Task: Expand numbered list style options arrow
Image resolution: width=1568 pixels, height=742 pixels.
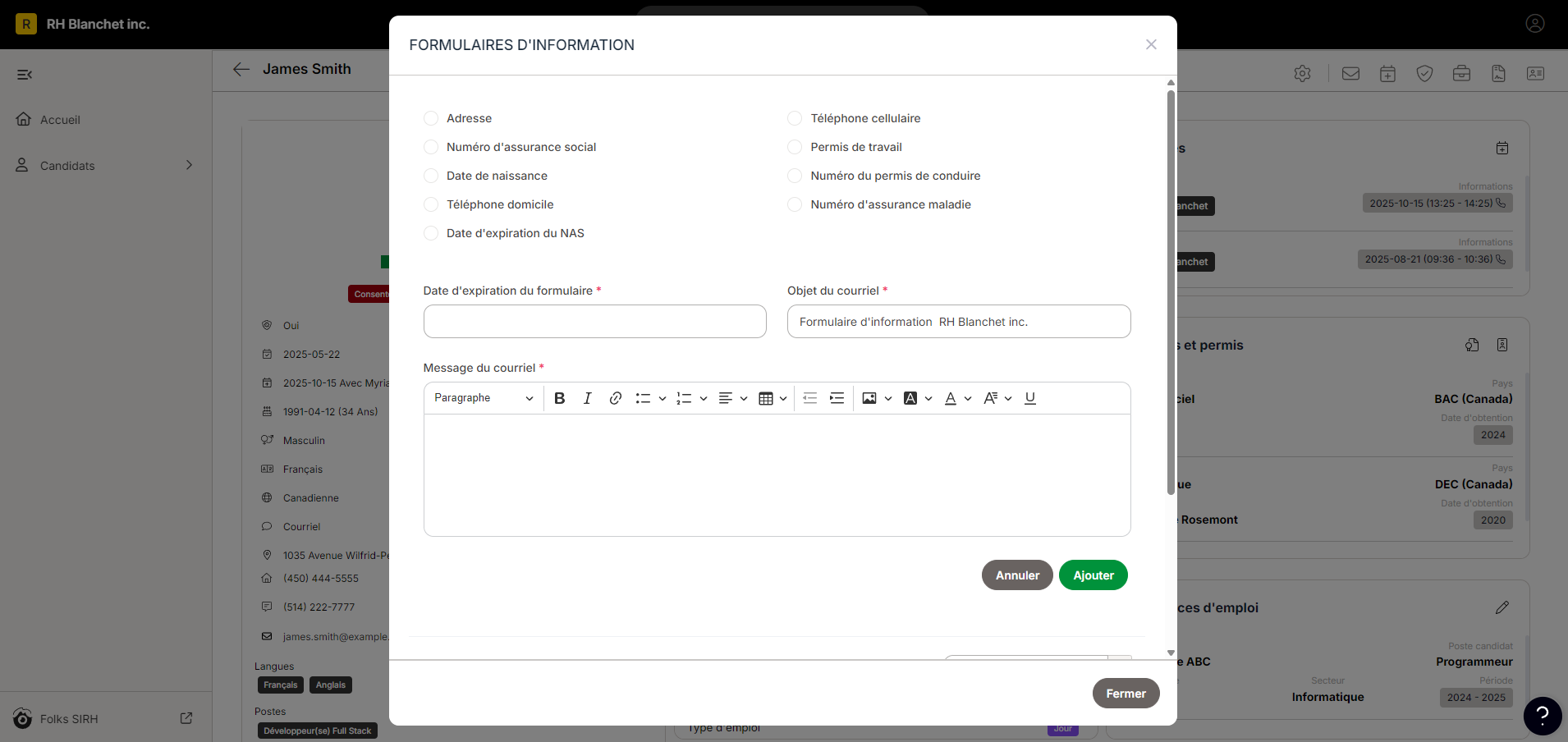Action: click(x=704, y=398)
